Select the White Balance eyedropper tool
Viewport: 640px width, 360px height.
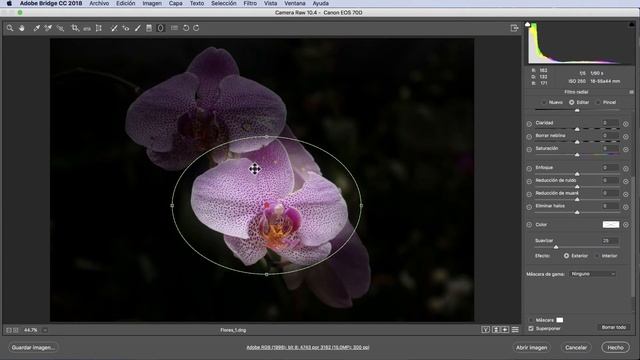point(36,28)
